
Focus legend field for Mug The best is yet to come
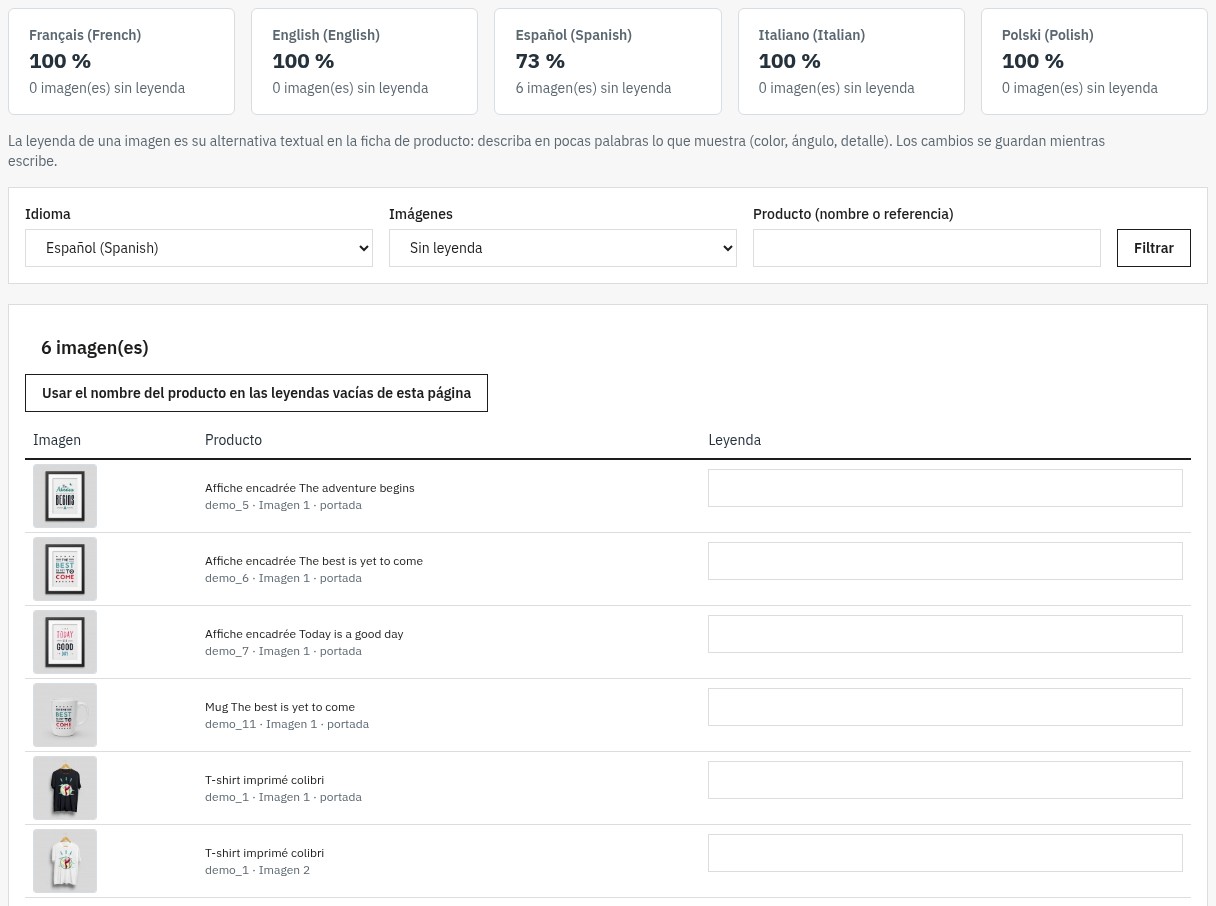click(x=945, y=707)
